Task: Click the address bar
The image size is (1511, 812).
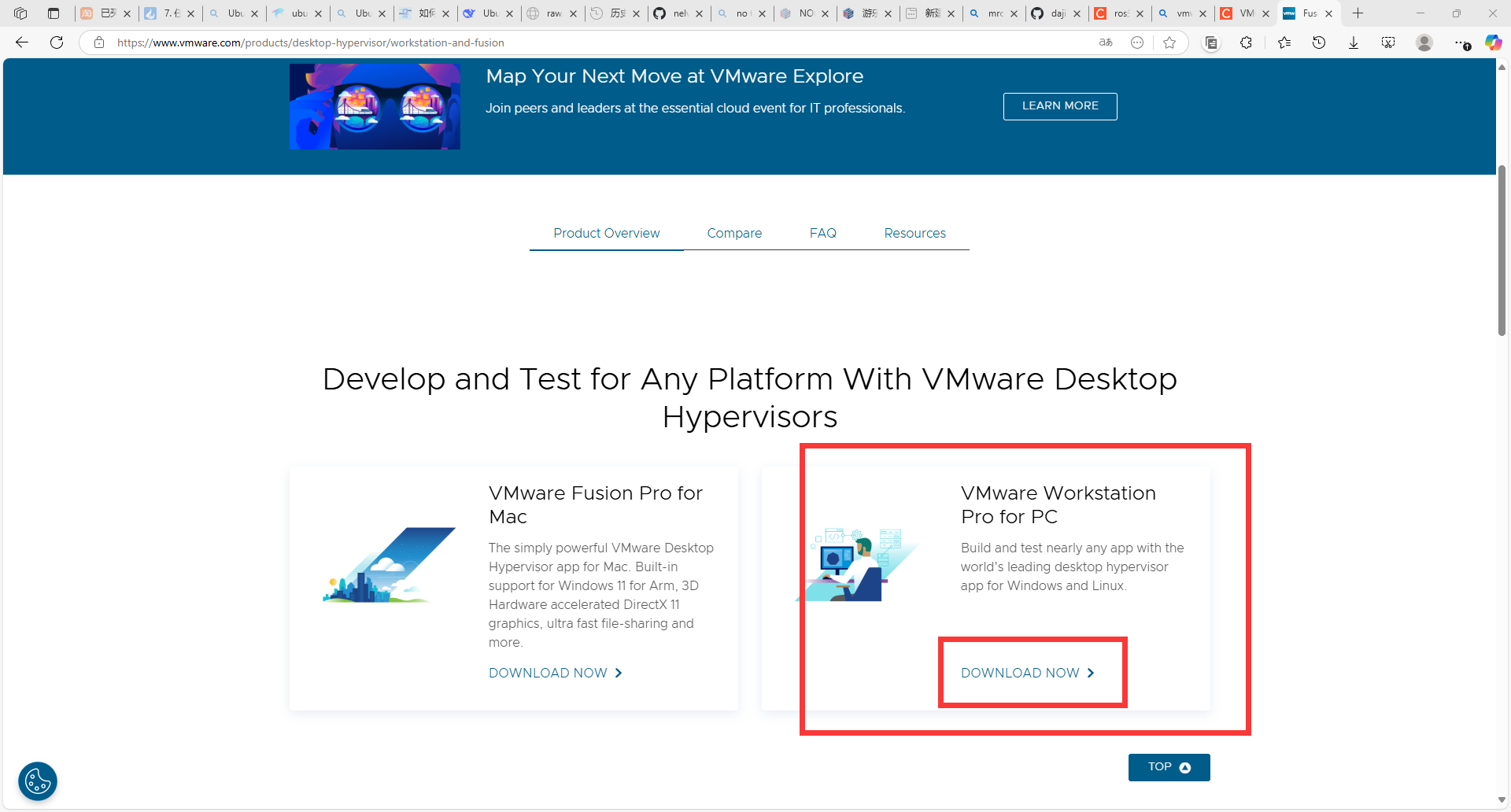Action: tap(551, 42)
